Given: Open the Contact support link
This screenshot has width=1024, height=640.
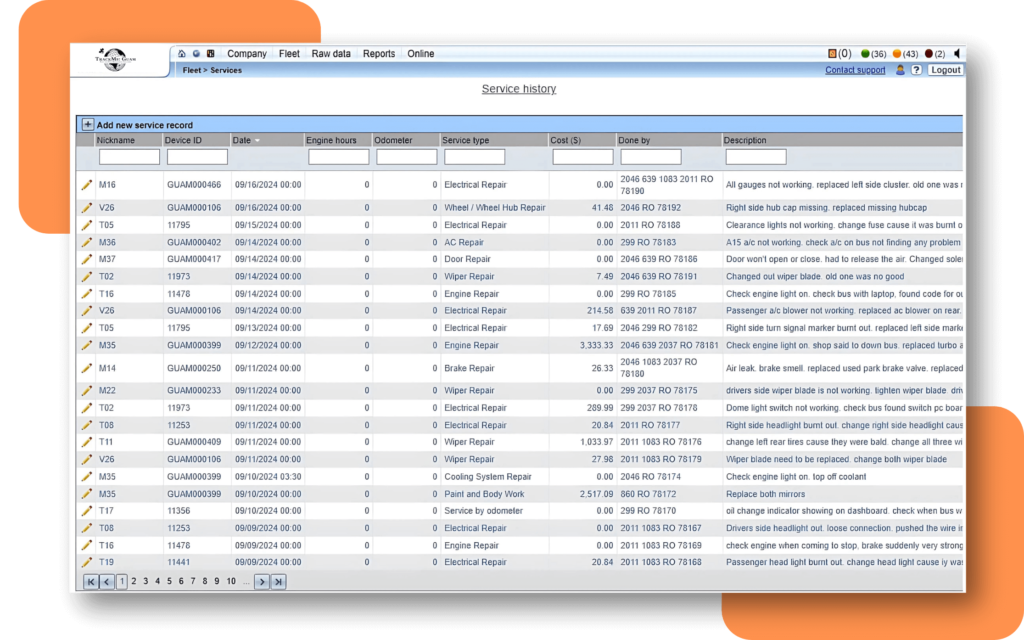Looking at the screenshot, I should click(x=855, y=70).
